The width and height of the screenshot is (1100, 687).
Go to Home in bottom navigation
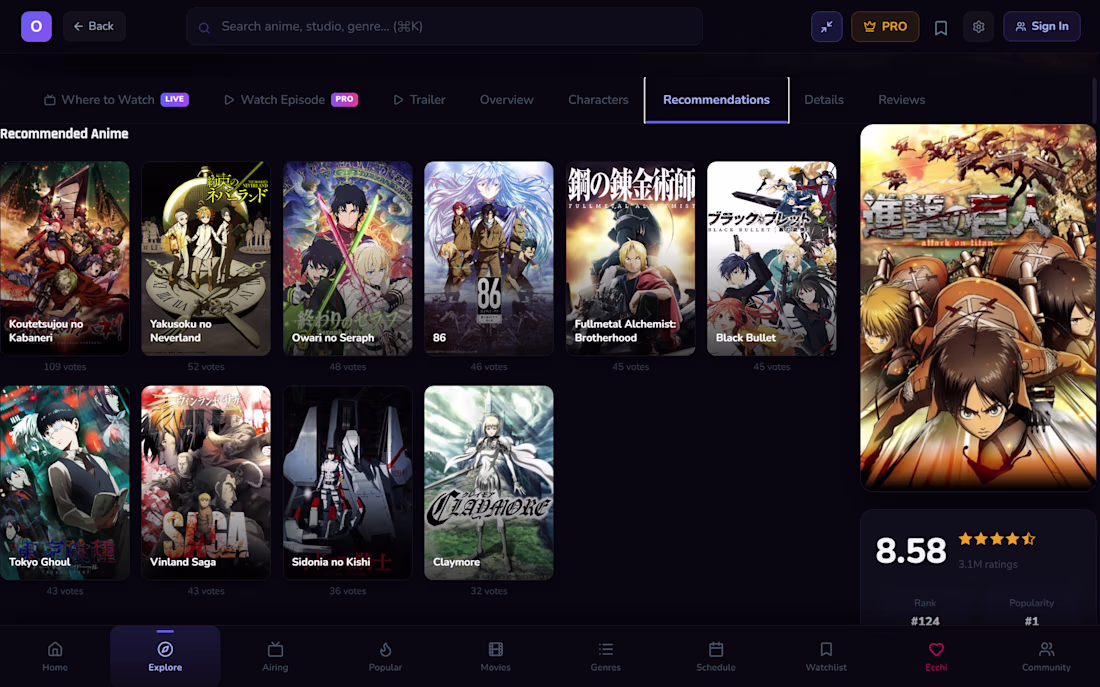55,656
